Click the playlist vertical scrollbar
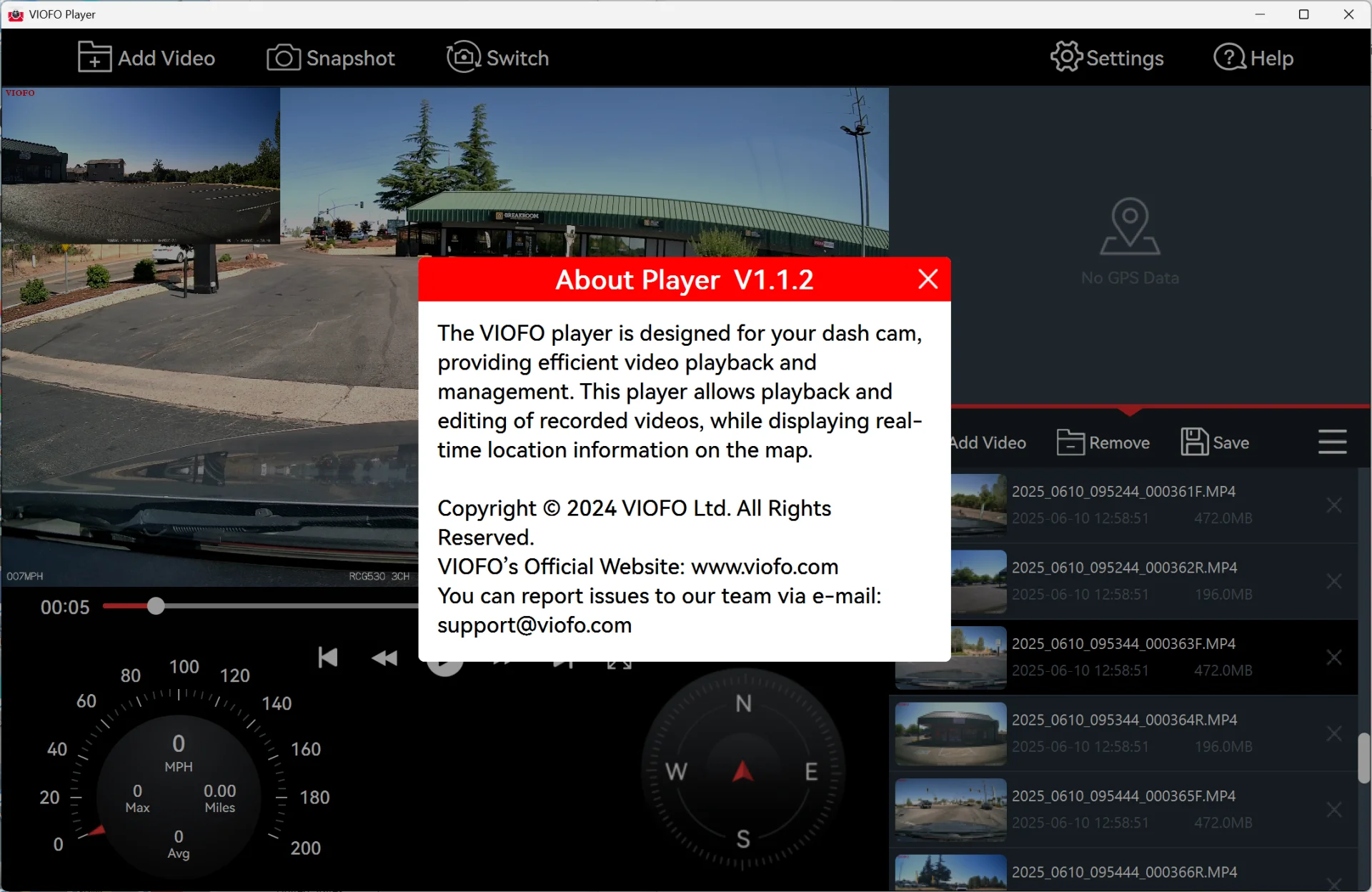The image size is (1372, 892). coord(1363,758)
